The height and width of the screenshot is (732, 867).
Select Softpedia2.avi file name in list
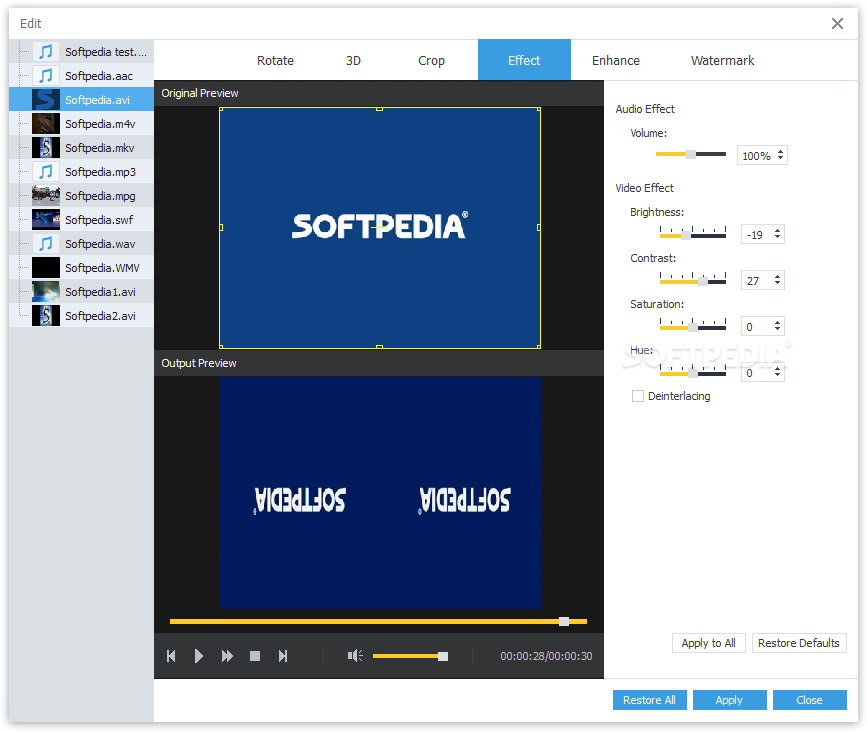[100, 316]
